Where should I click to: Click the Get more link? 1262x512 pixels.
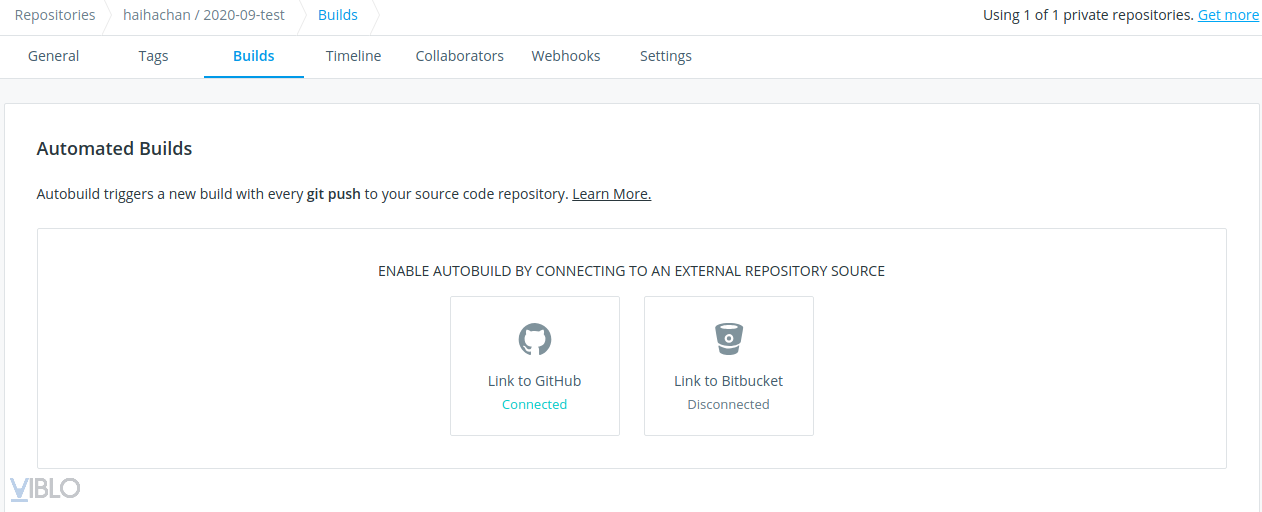pyautogui.click(x=1228, y=15)
